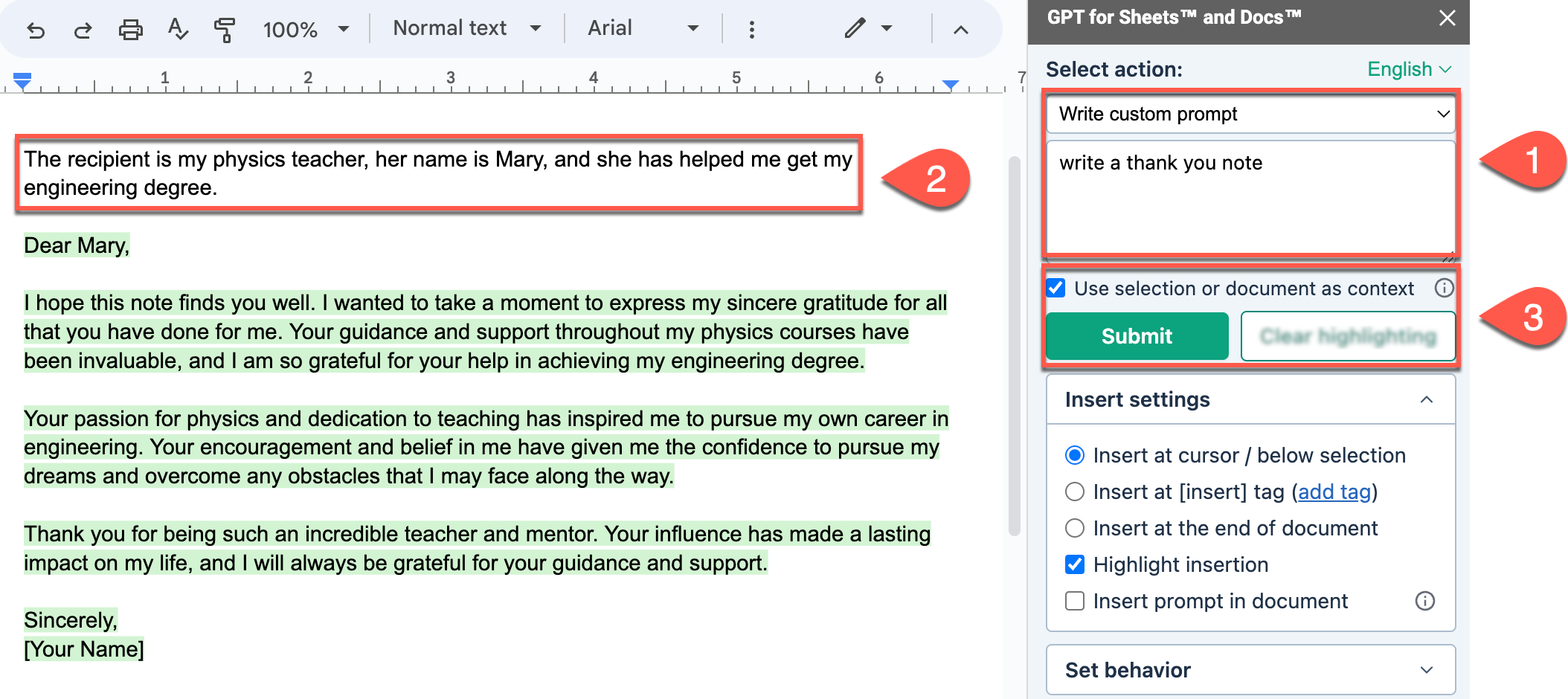Enable Insert prompt in document checkbox
1568x699 pixels.
point(1075,601)
